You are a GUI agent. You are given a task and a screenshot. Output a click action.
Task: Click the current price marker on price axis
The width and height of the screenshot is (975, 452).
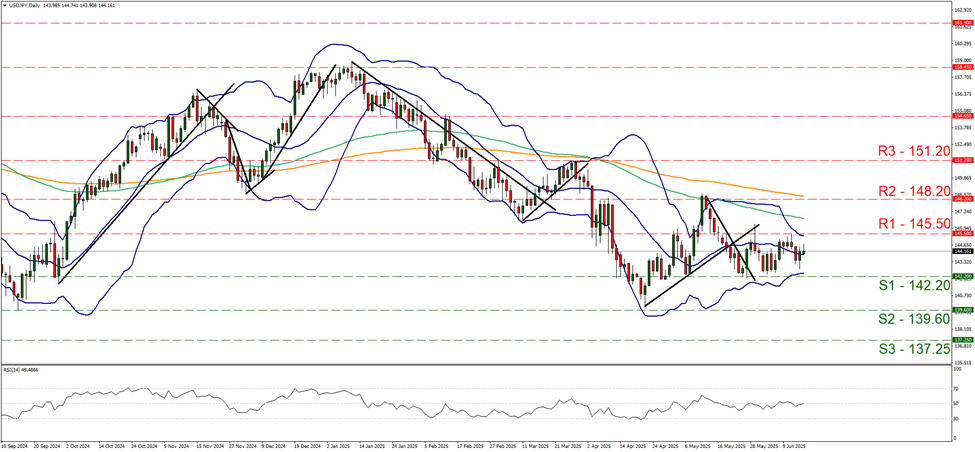(959, 250)
